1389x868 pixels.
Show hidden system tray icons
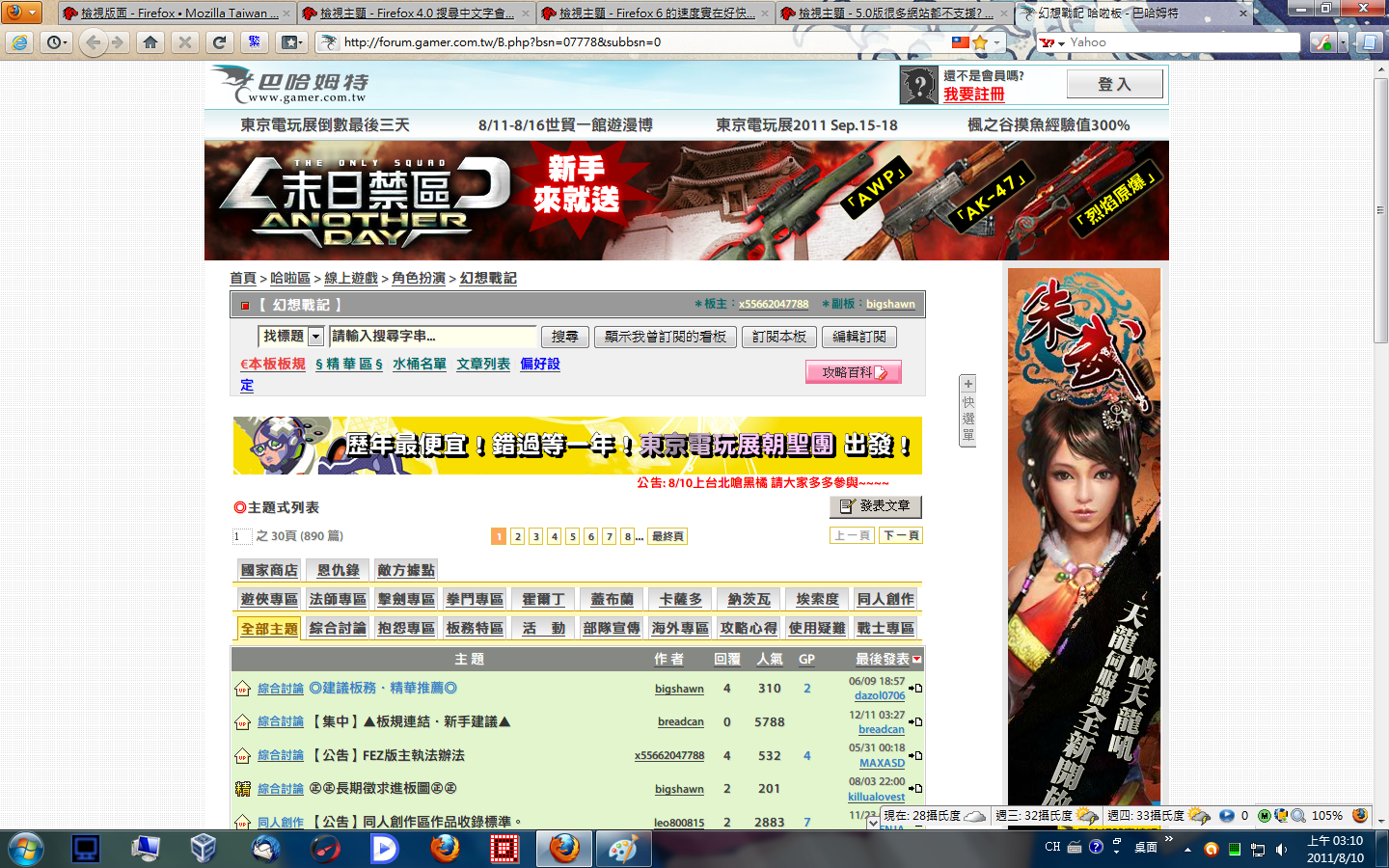coord(1187,850)
